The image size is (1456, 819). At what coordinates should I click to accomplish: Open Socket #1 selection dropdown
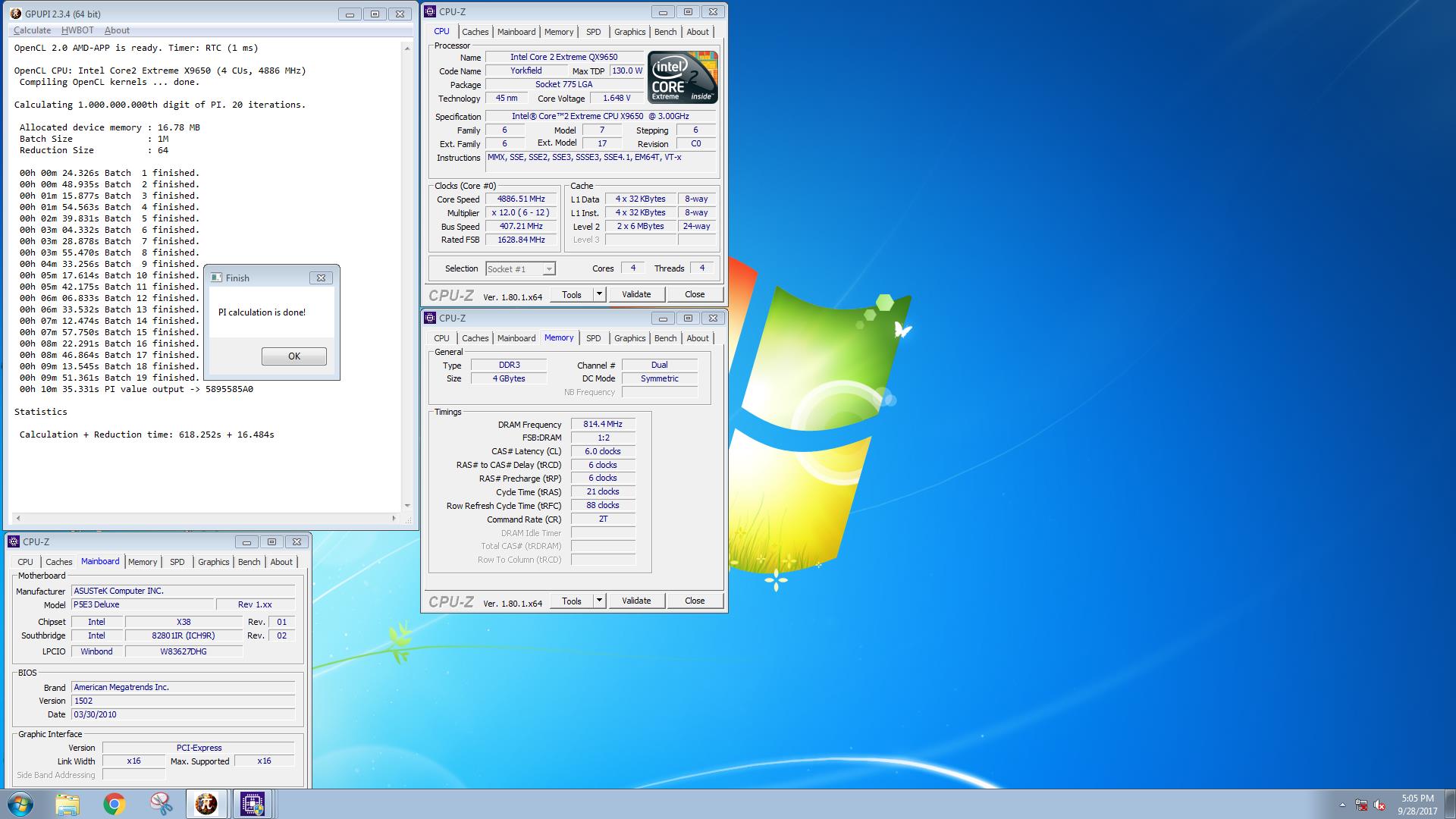[521, 268]
